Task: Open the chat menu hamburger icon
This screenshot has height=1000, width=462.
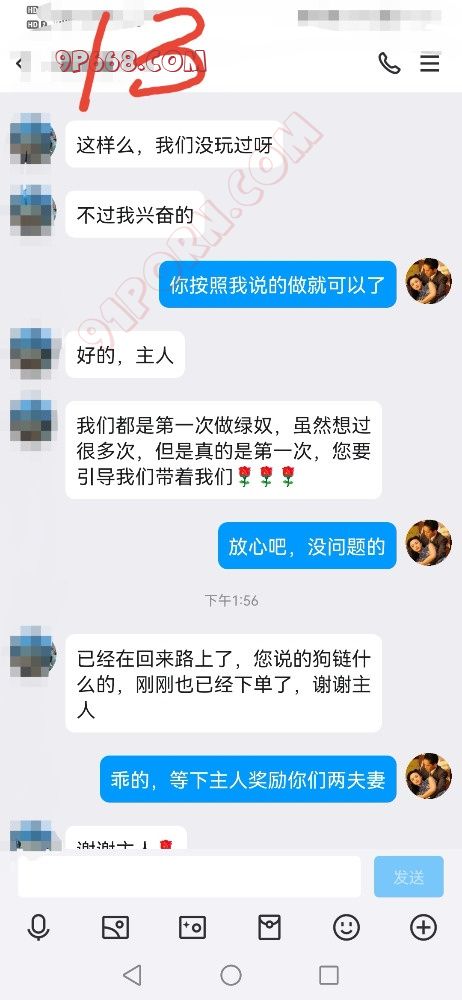Action: coord(429,62)
